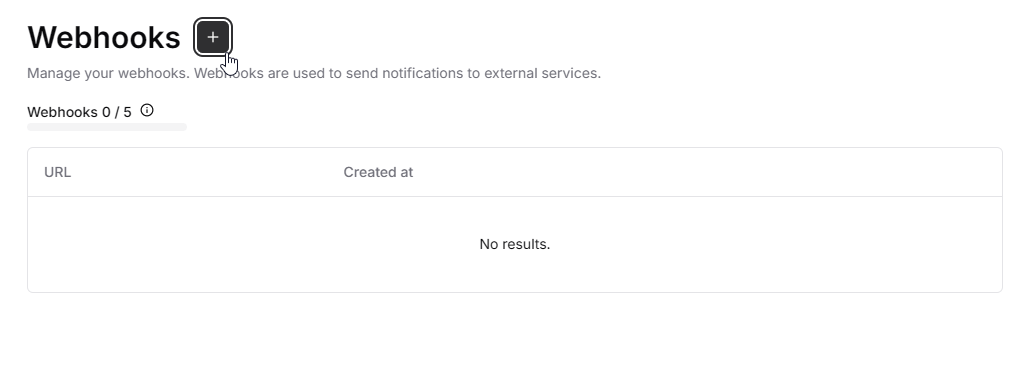1027x369 pixels.
Task: Select the Webhooks page heading
Action: (103, 37)
